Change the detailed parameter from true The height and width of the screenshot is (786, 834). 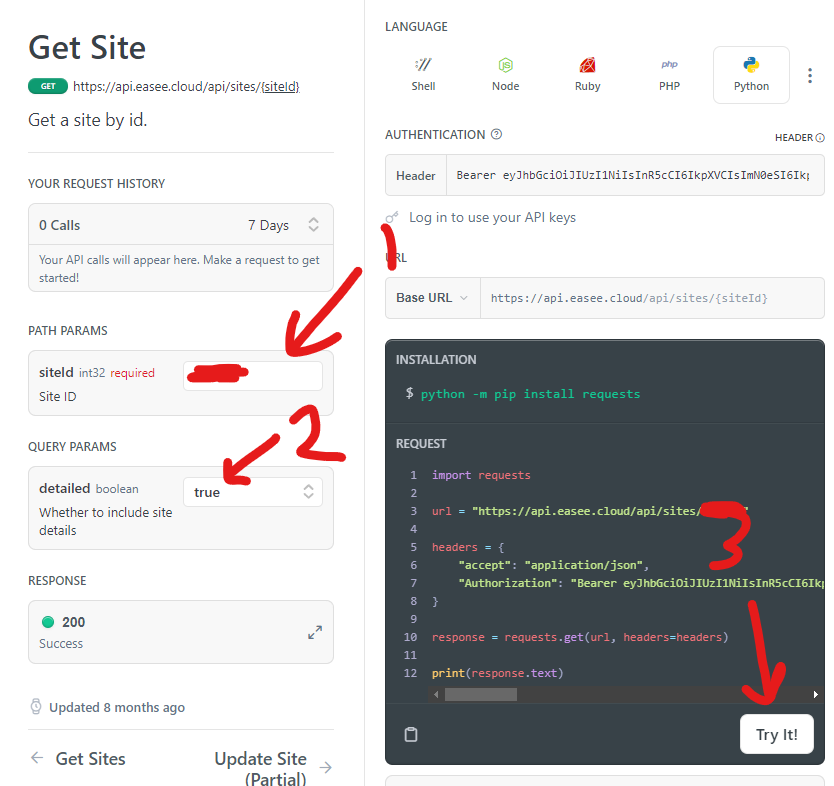(x=251, y=491)
